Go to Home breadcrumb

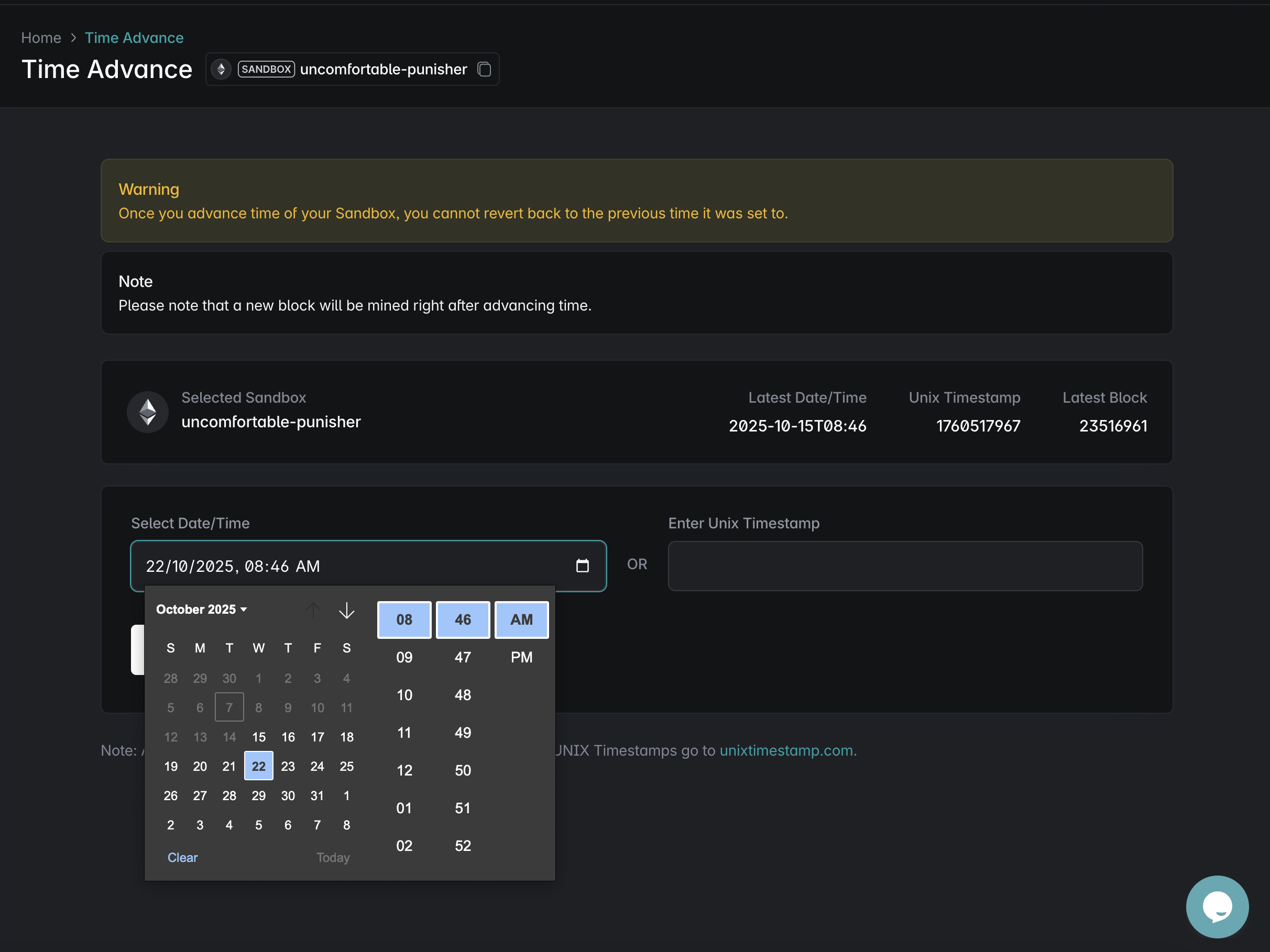pos(41,38)
